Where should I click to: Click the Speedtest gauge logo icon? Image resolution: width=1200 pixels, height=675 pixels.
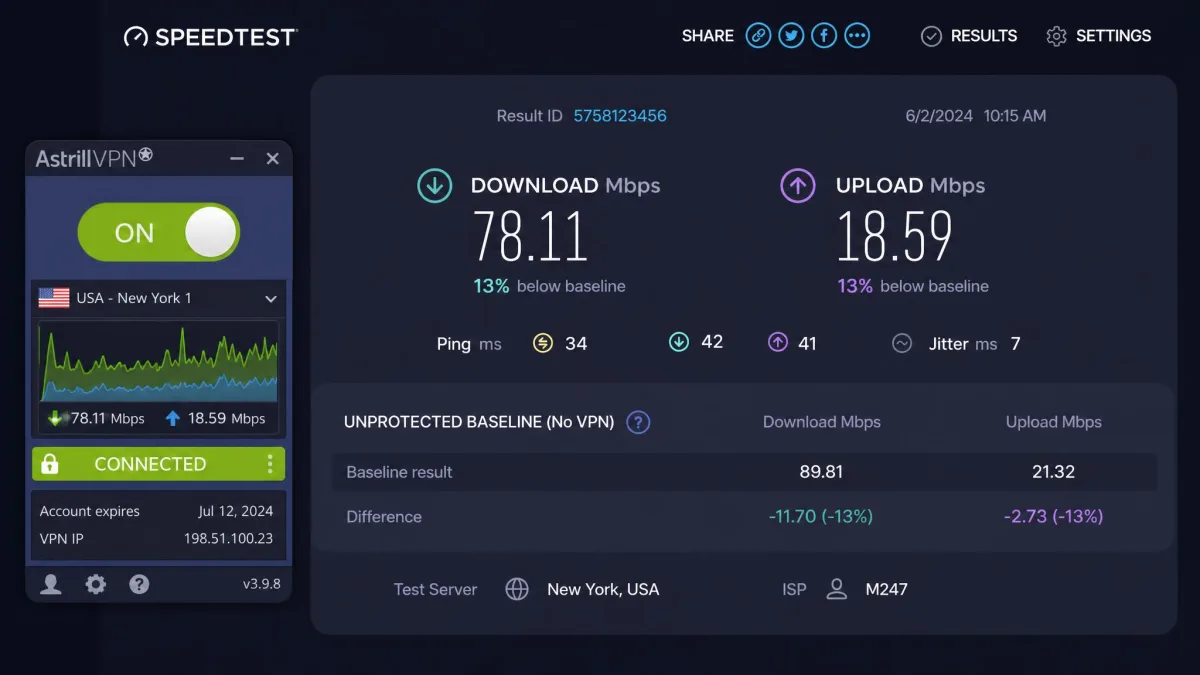(136, 37)
